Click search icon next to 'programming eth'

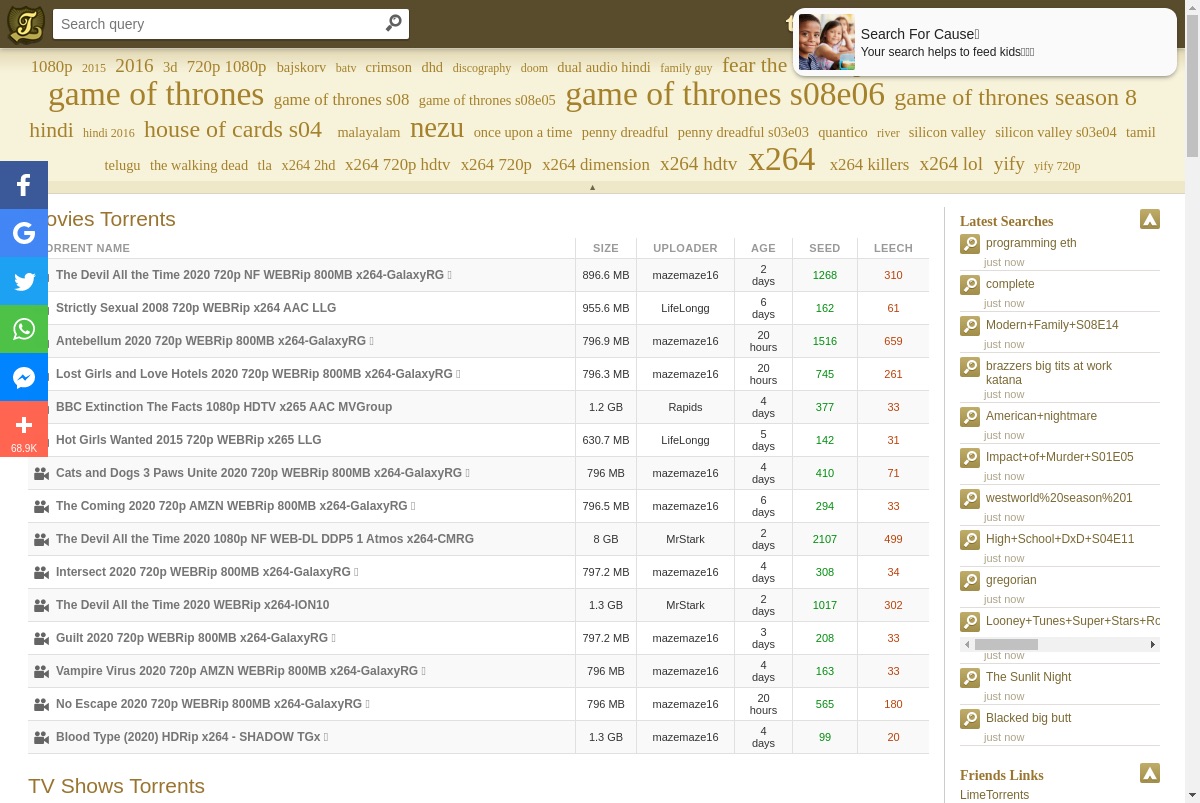[970, 244]
